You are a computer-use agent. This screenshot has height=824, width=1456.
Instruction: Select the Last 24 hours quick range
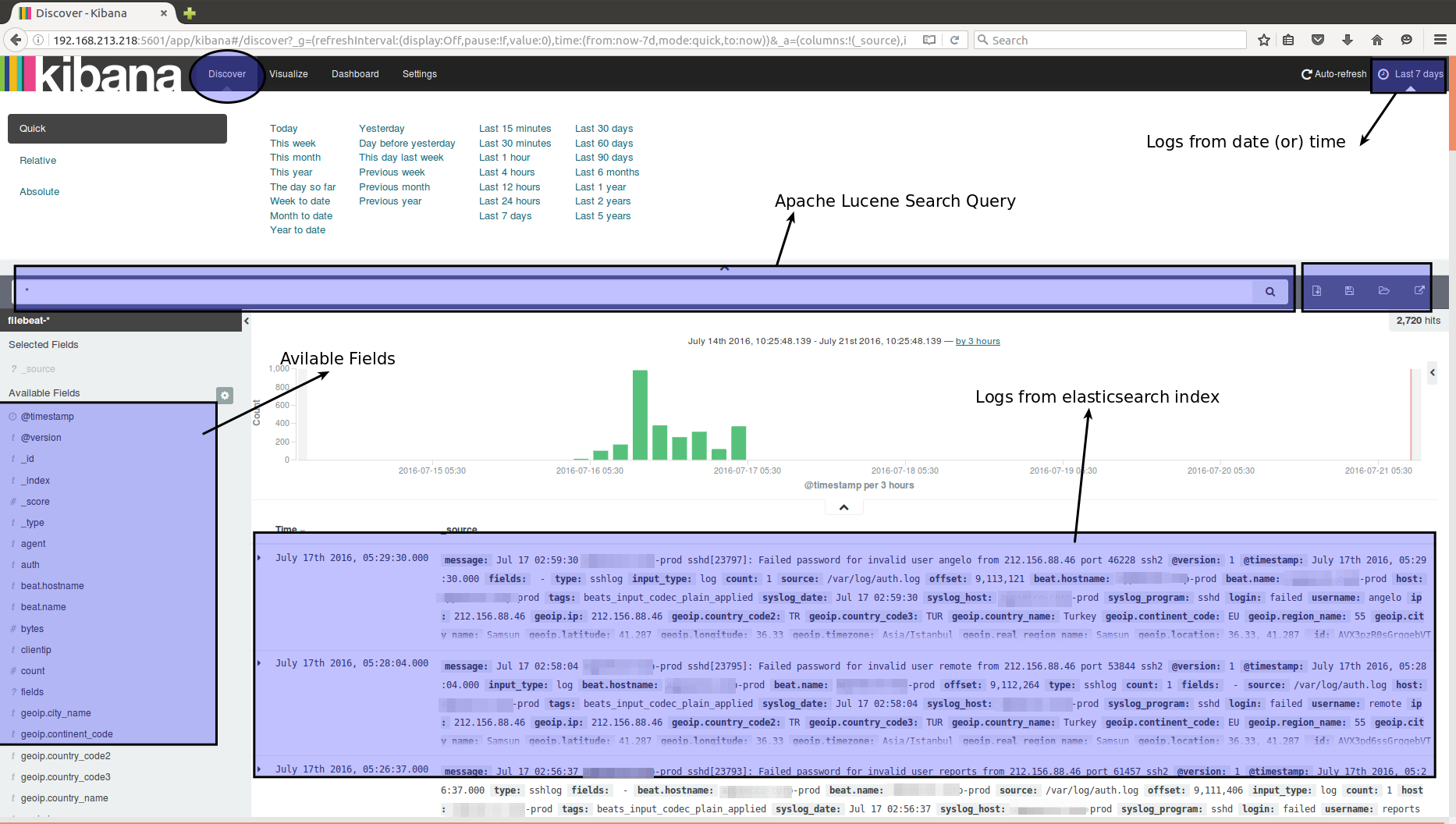[x=509, y=201]
